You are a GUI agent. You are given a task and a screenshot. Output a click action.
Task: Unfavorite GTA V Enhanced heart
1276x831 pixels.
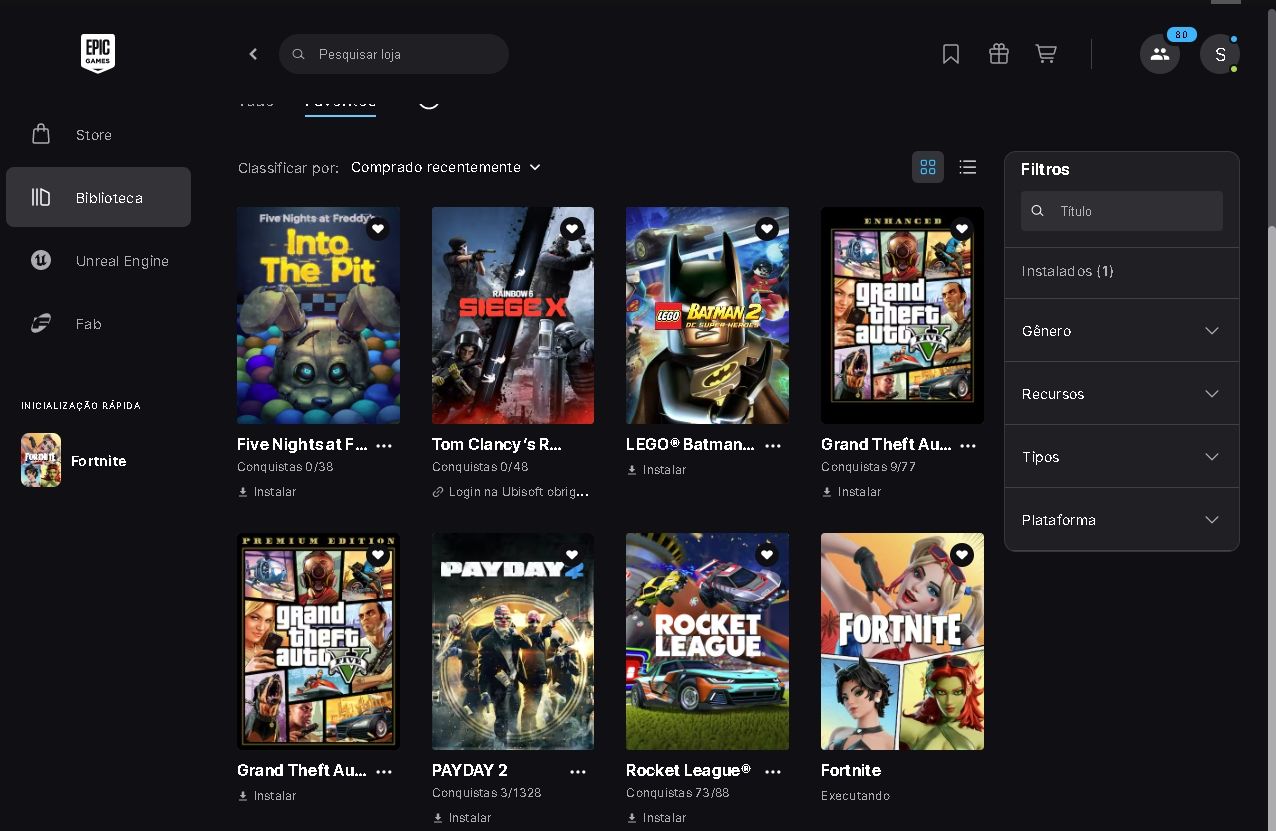tap(961, 229)
